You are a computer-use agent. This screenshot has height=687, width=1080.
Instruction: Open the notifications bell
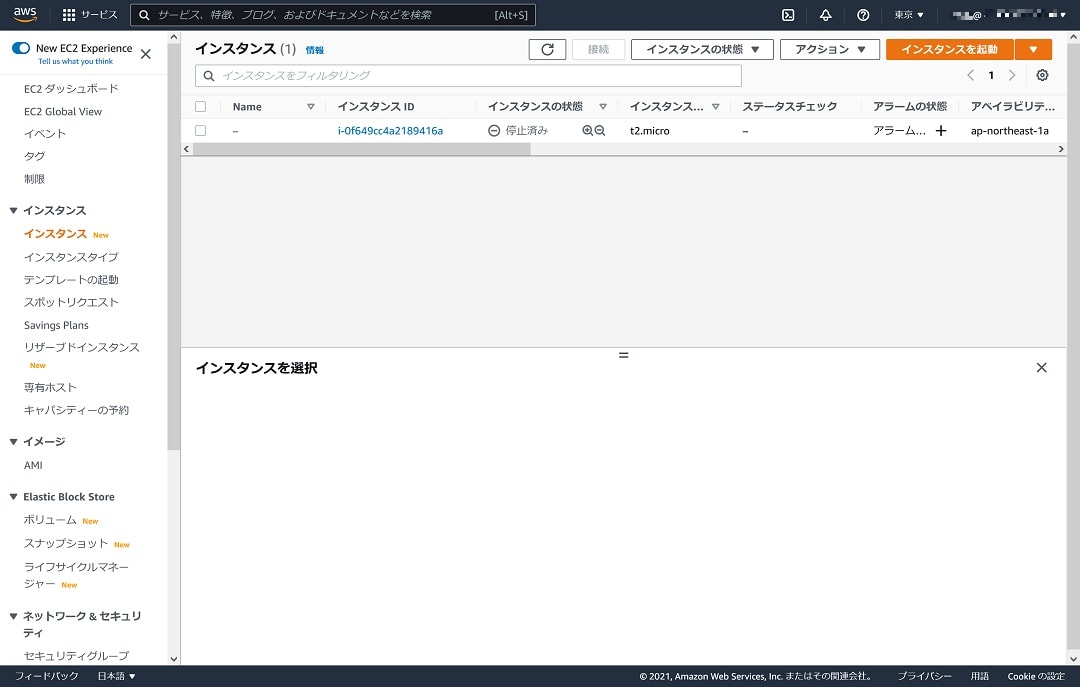point(825,14)
